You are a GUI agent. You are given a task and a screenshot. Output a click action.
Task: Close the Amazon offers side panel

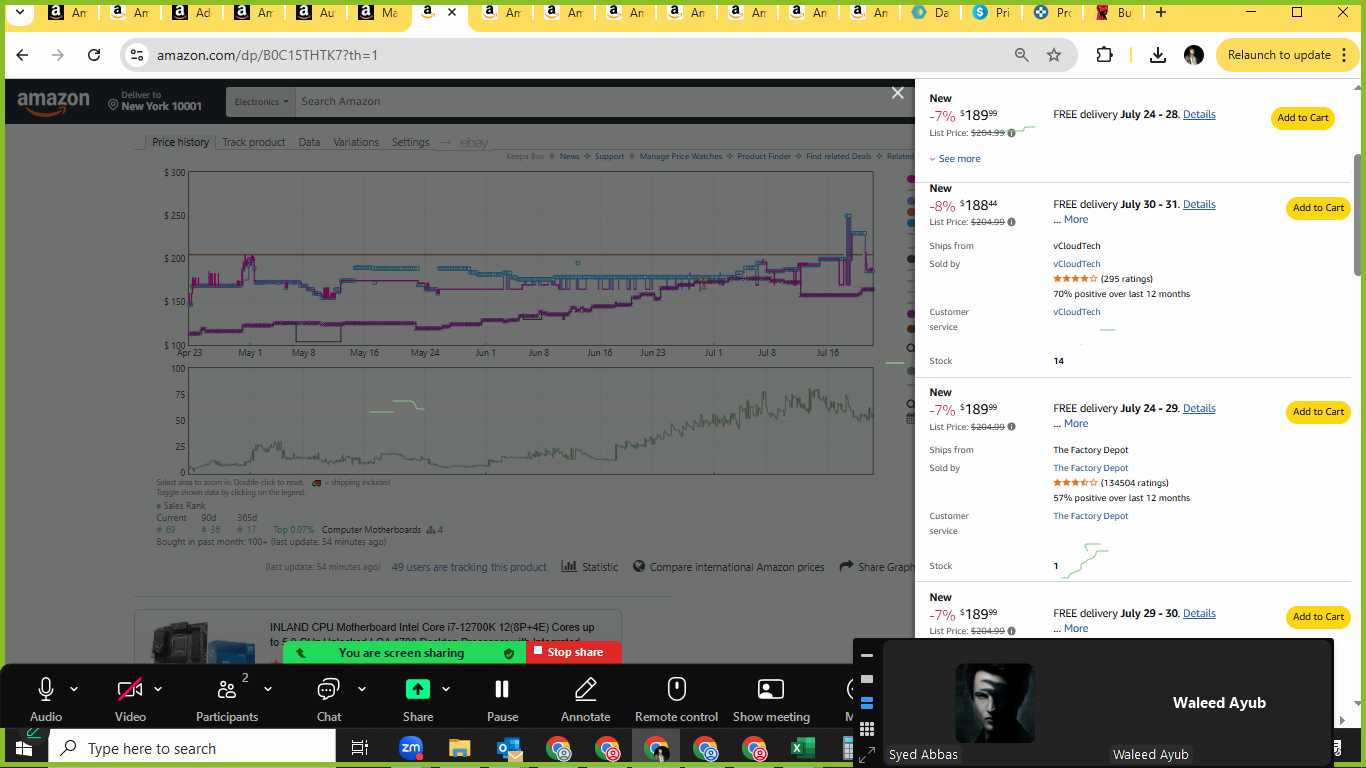coord(897,93)
